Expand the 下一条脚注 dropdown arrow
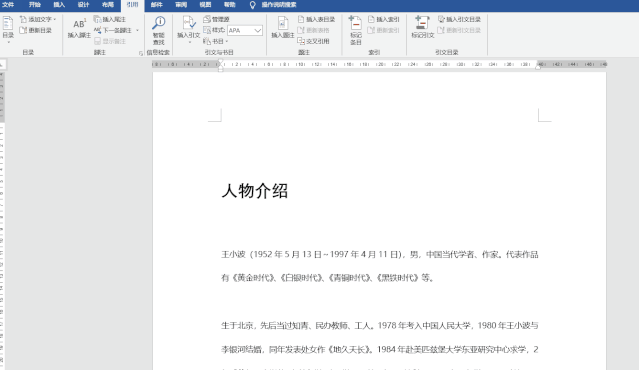The height and width of the screenshot is (370, 639). 137,30
